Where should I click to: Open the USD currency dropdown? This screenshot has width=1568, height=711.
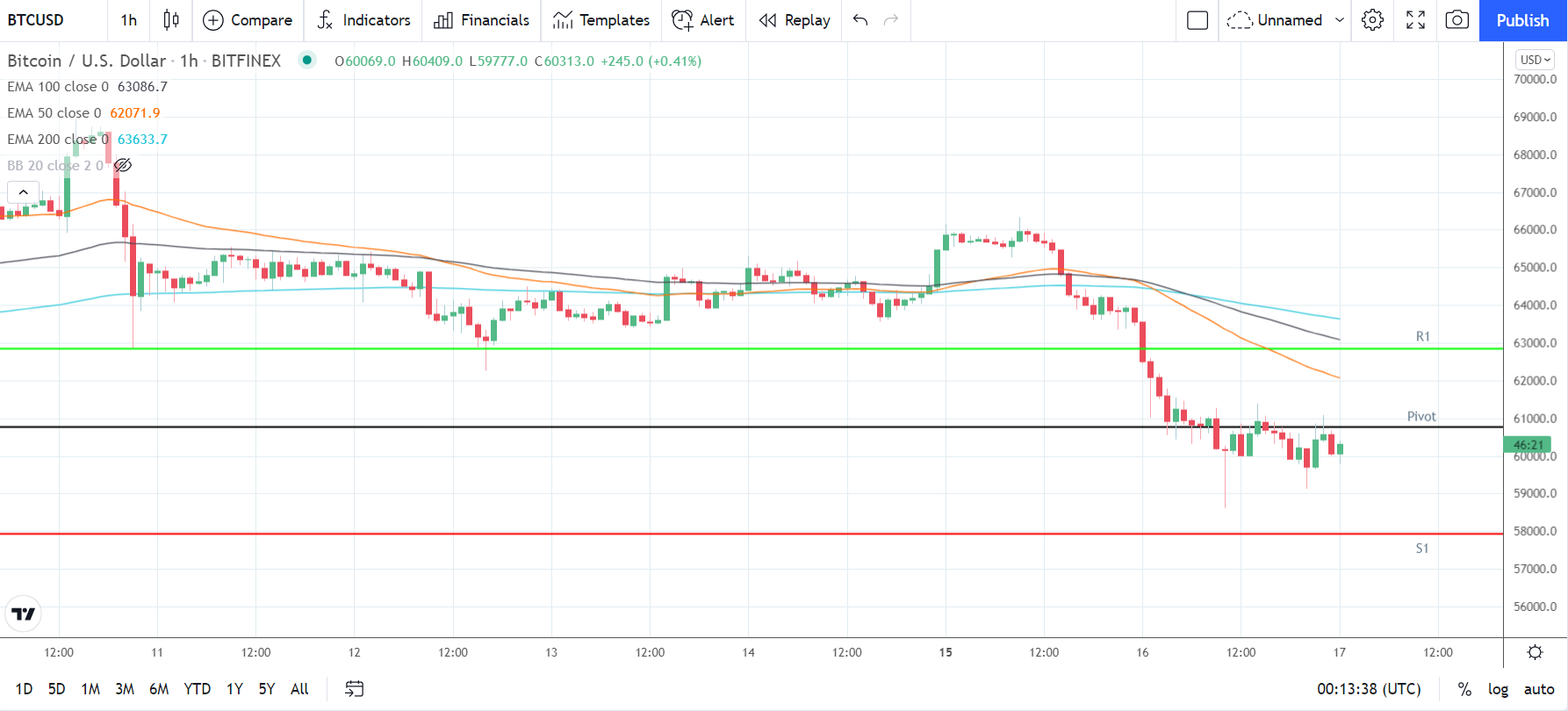[1535, 60]
